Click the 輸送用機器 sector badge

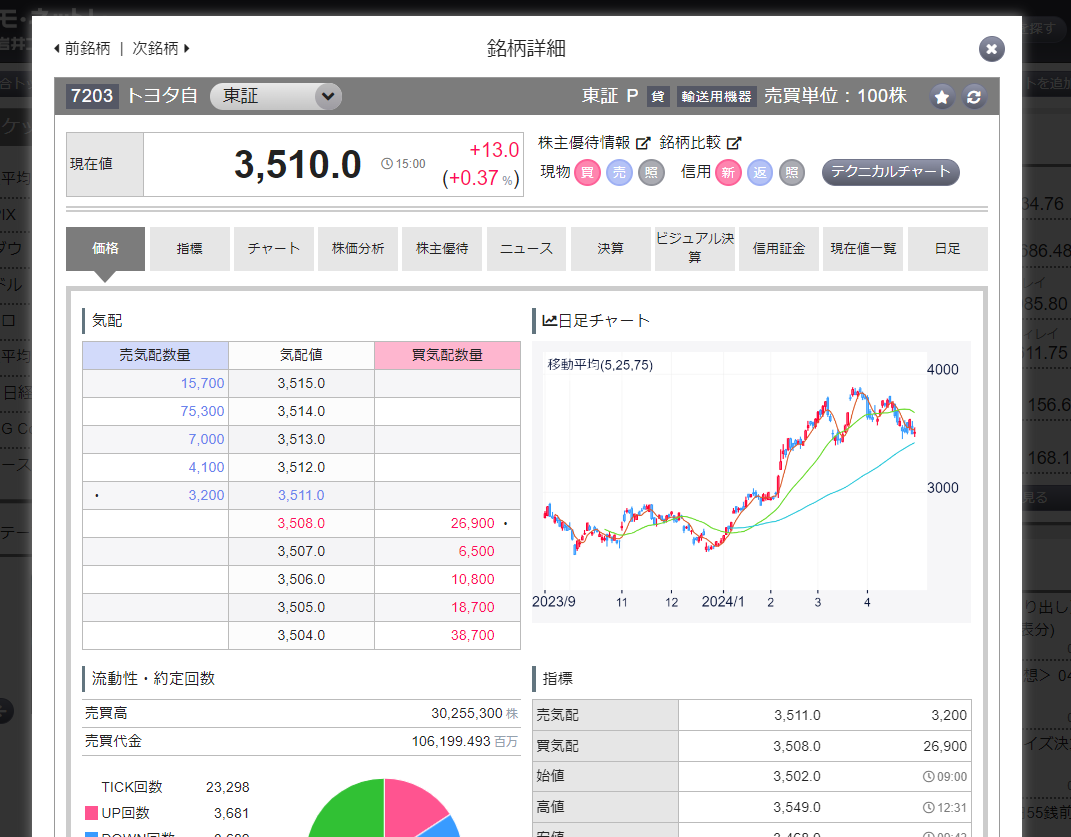pos(716,96)
